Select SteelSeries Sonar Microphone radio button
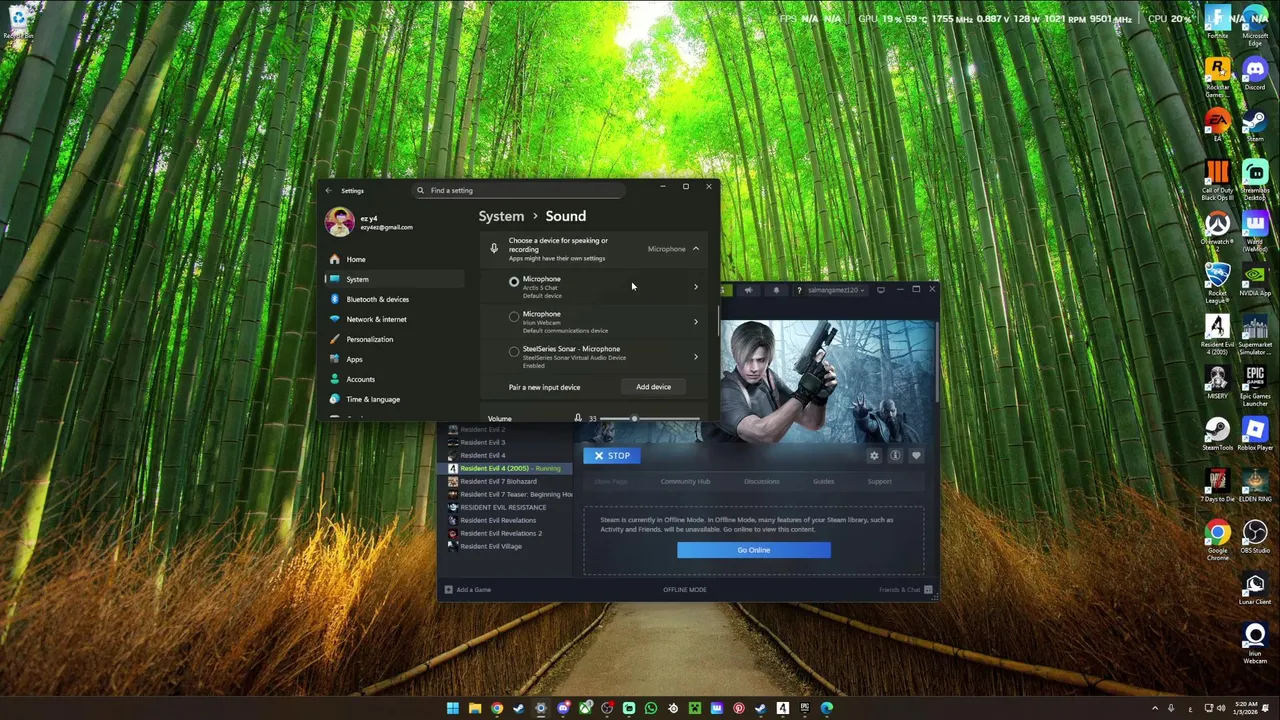 pyautogui.click(x=514, y=352)
